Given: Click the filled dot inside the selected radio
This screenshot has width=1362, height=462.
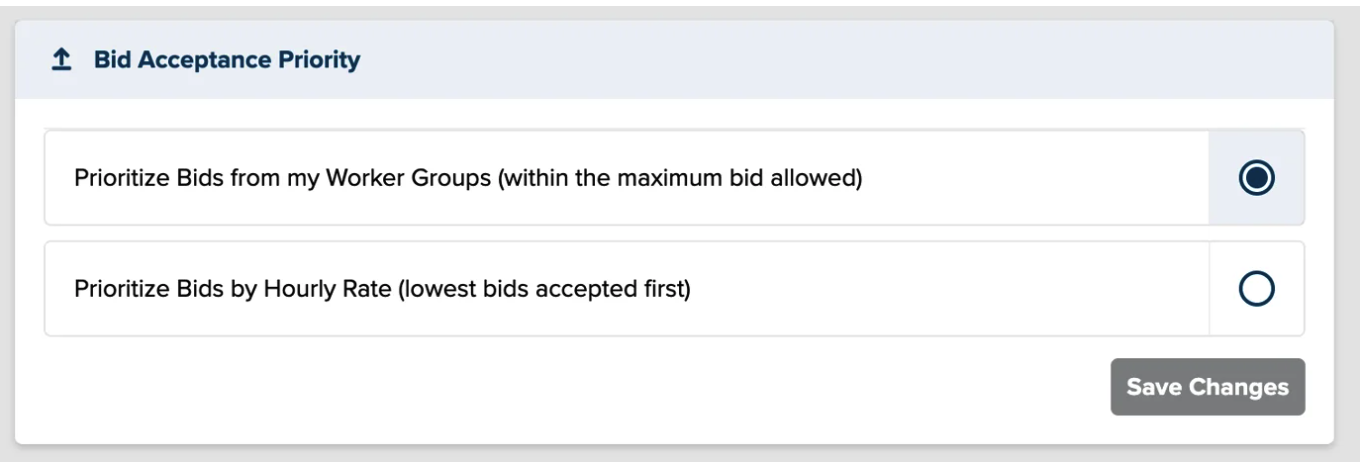Looking at the screenshot, I should point(1256,178).
